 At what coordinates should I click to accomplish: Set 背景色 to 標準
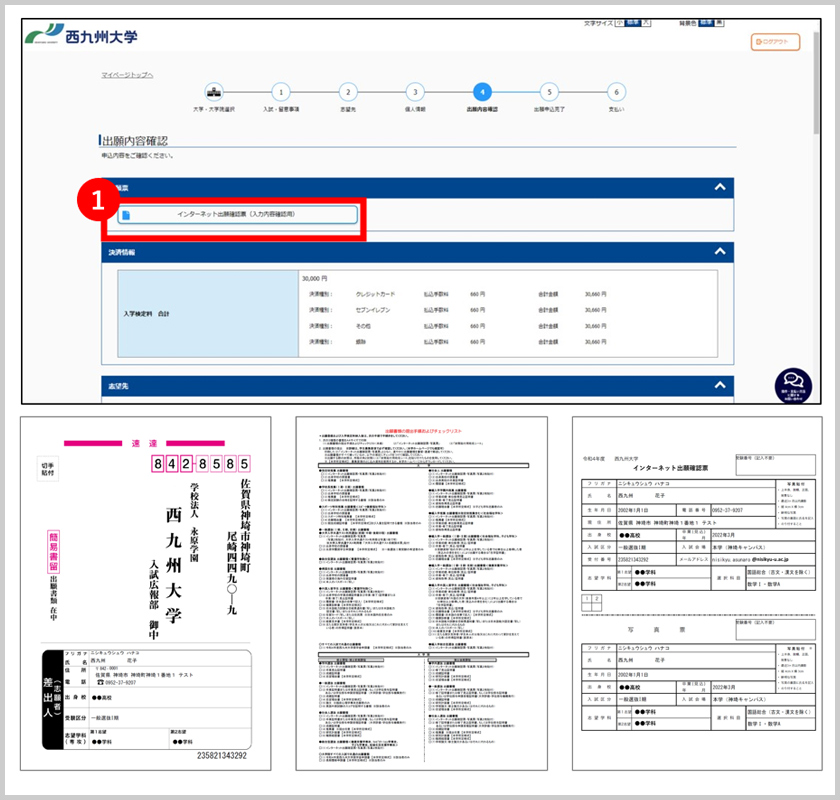tap(706, 23)
